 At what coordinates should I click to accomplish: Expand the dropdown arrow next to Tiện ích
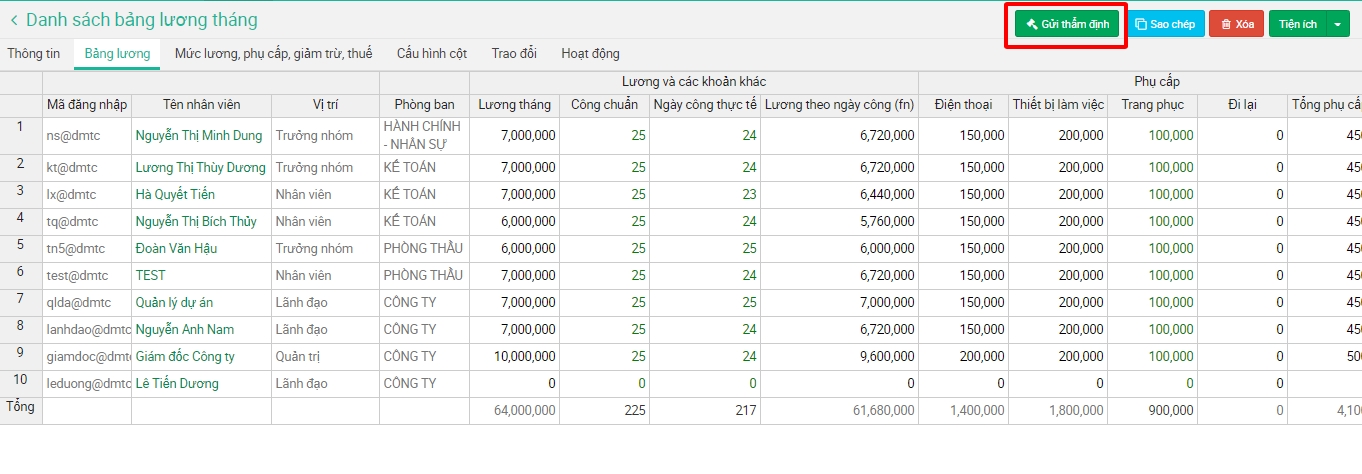1338,24
